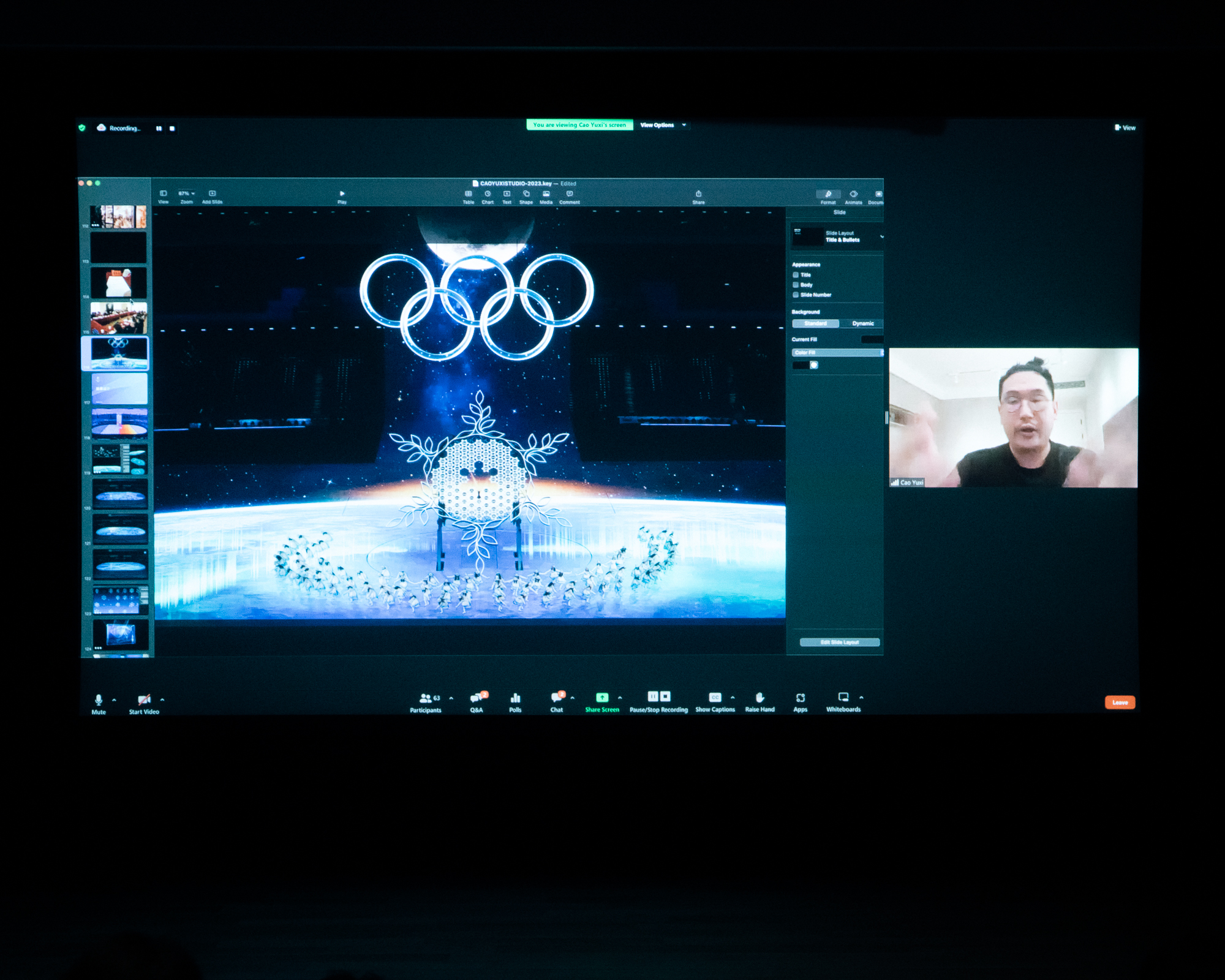Viewport: 1225px width, 980px height.
Task: Open the View Options dropdown
Action: pos(663,125)
